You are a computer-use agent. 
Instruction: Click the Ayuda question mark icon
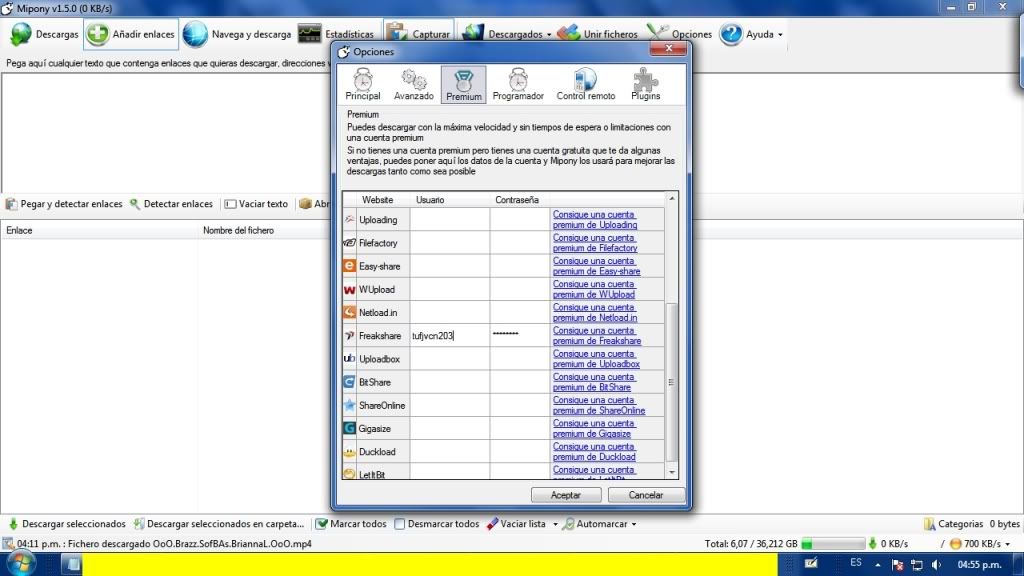coord(731,34)
